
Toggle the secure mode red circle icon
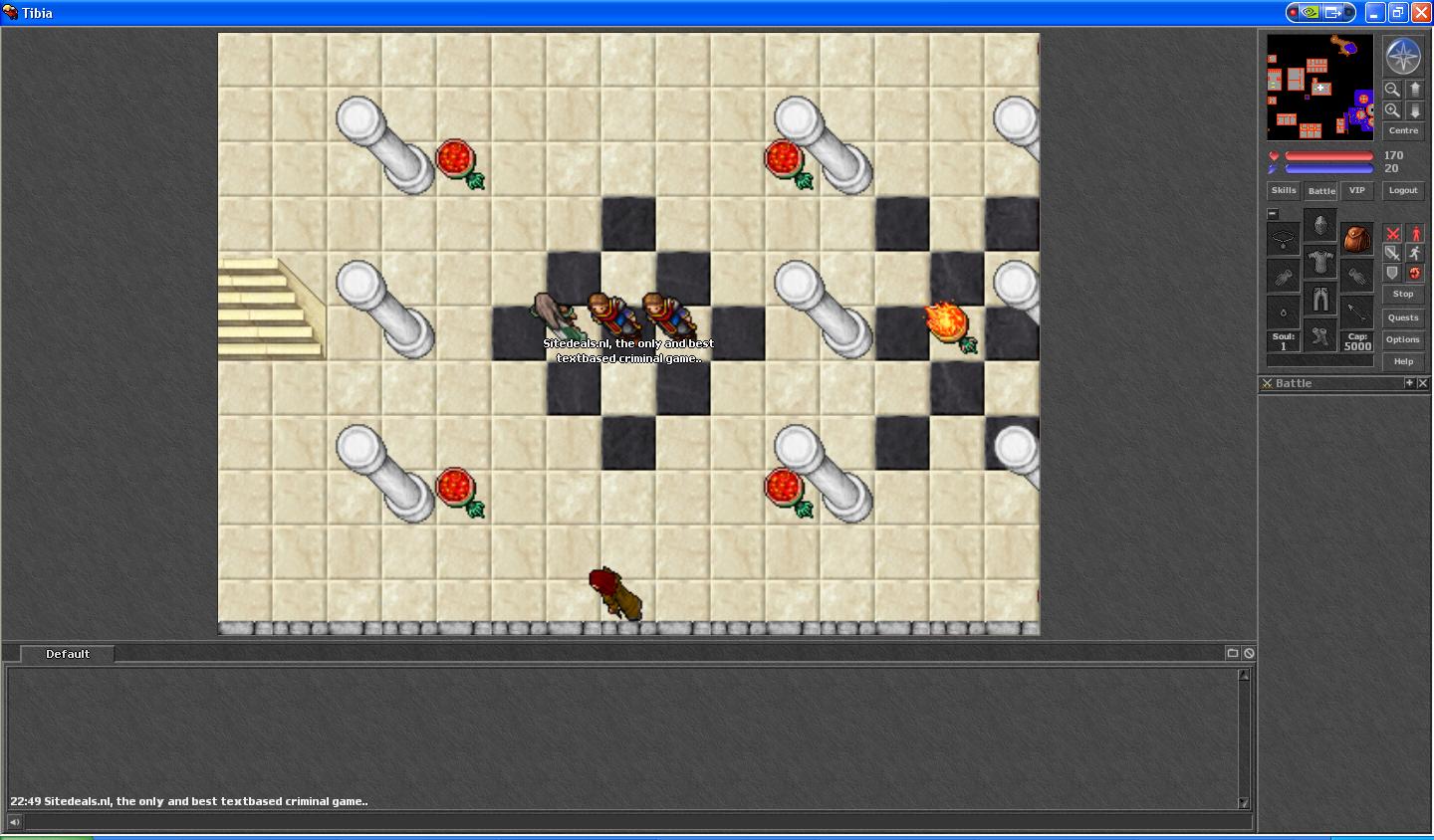point(1415,274)
